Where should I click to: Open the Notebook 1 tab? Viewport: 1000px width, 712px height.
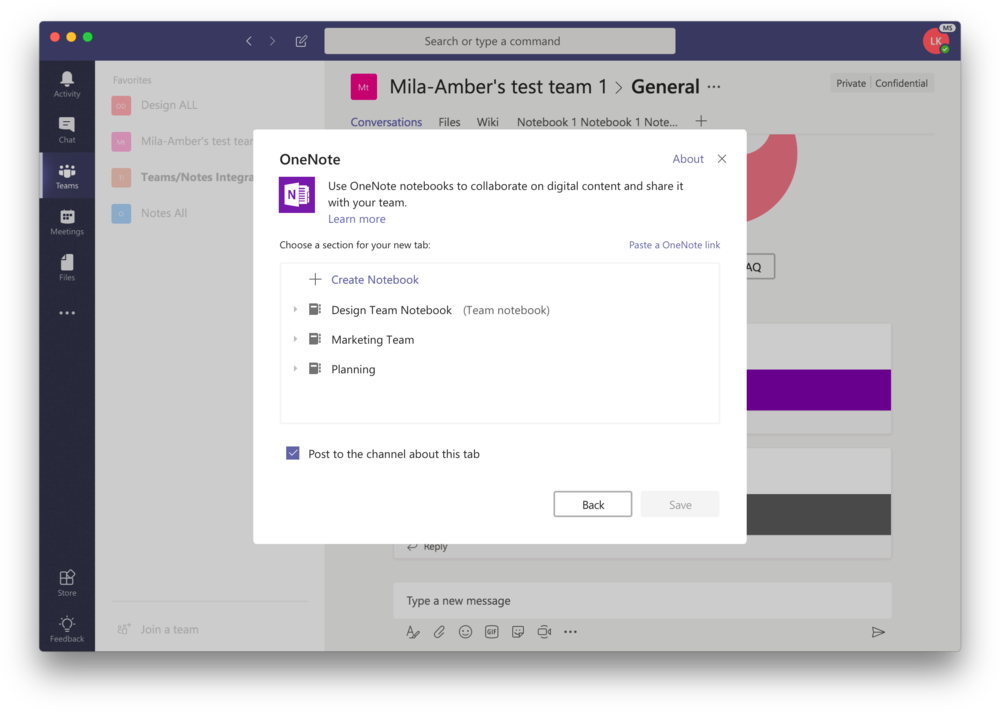pyautogui.click(x=597, y=122)
